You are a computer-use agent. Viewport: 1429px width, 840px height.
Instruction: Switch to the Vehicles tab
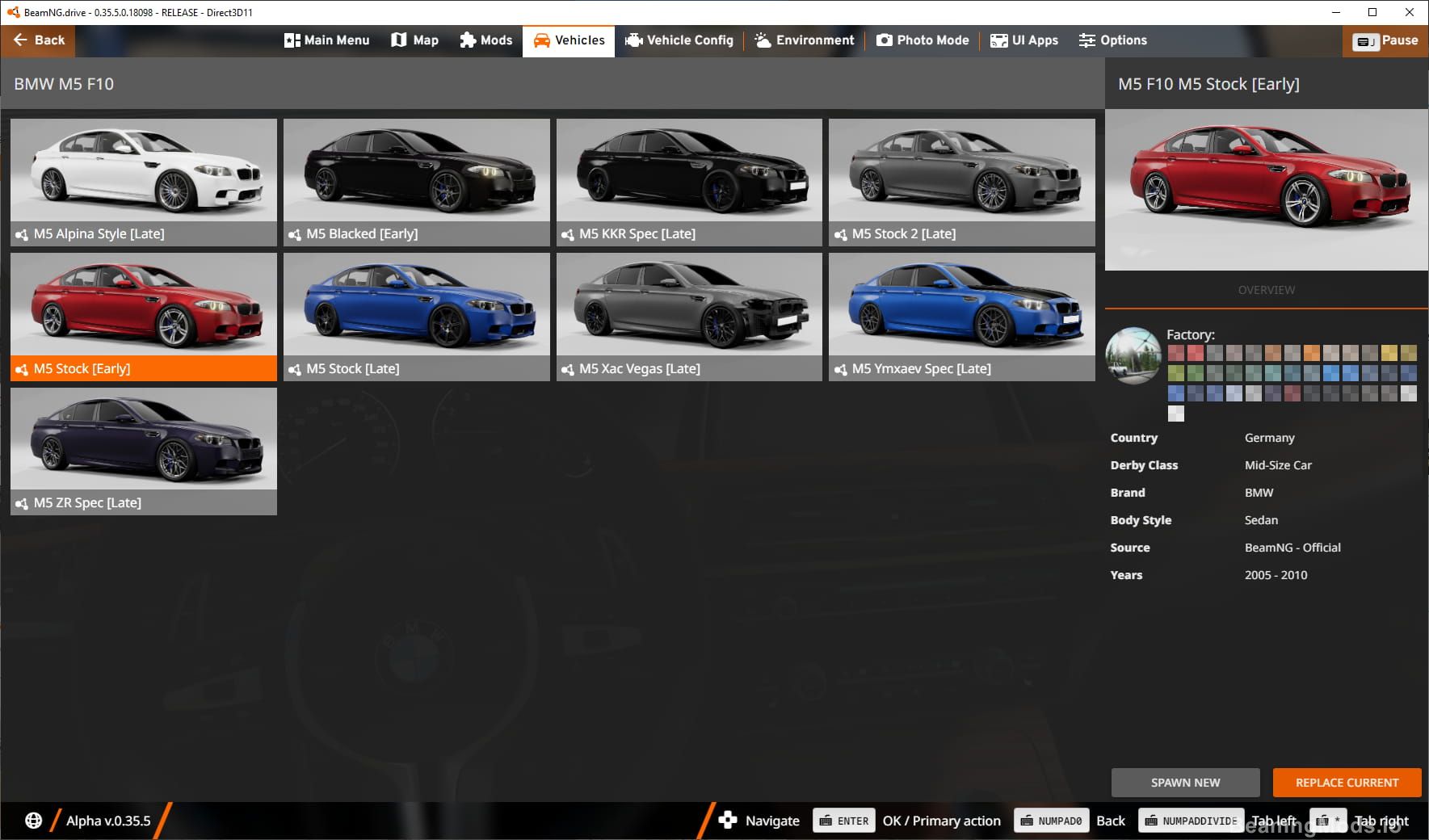click(569, 40)
